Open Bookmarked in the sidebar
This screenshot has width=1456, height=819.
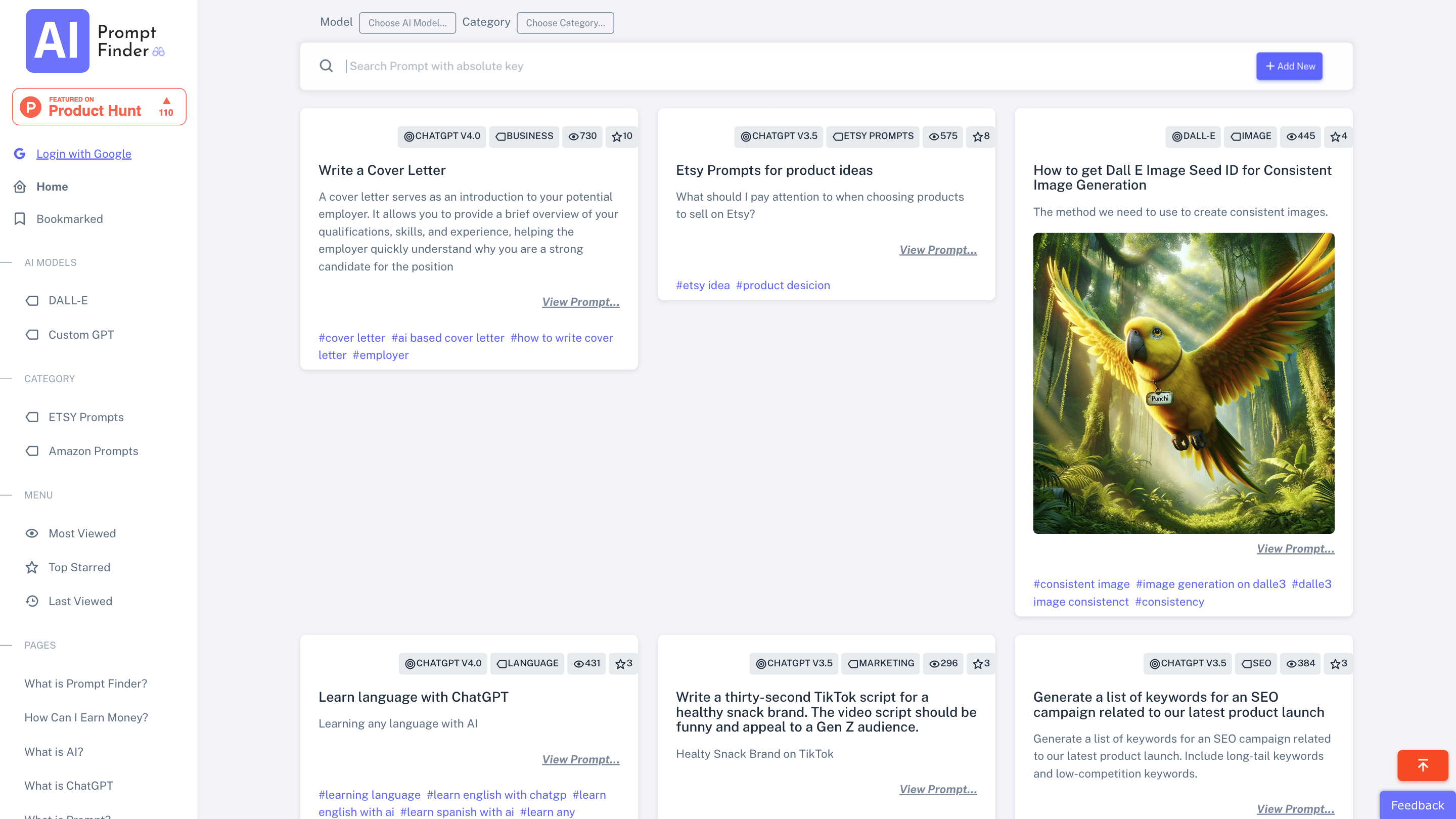click(x=69, y=219)
